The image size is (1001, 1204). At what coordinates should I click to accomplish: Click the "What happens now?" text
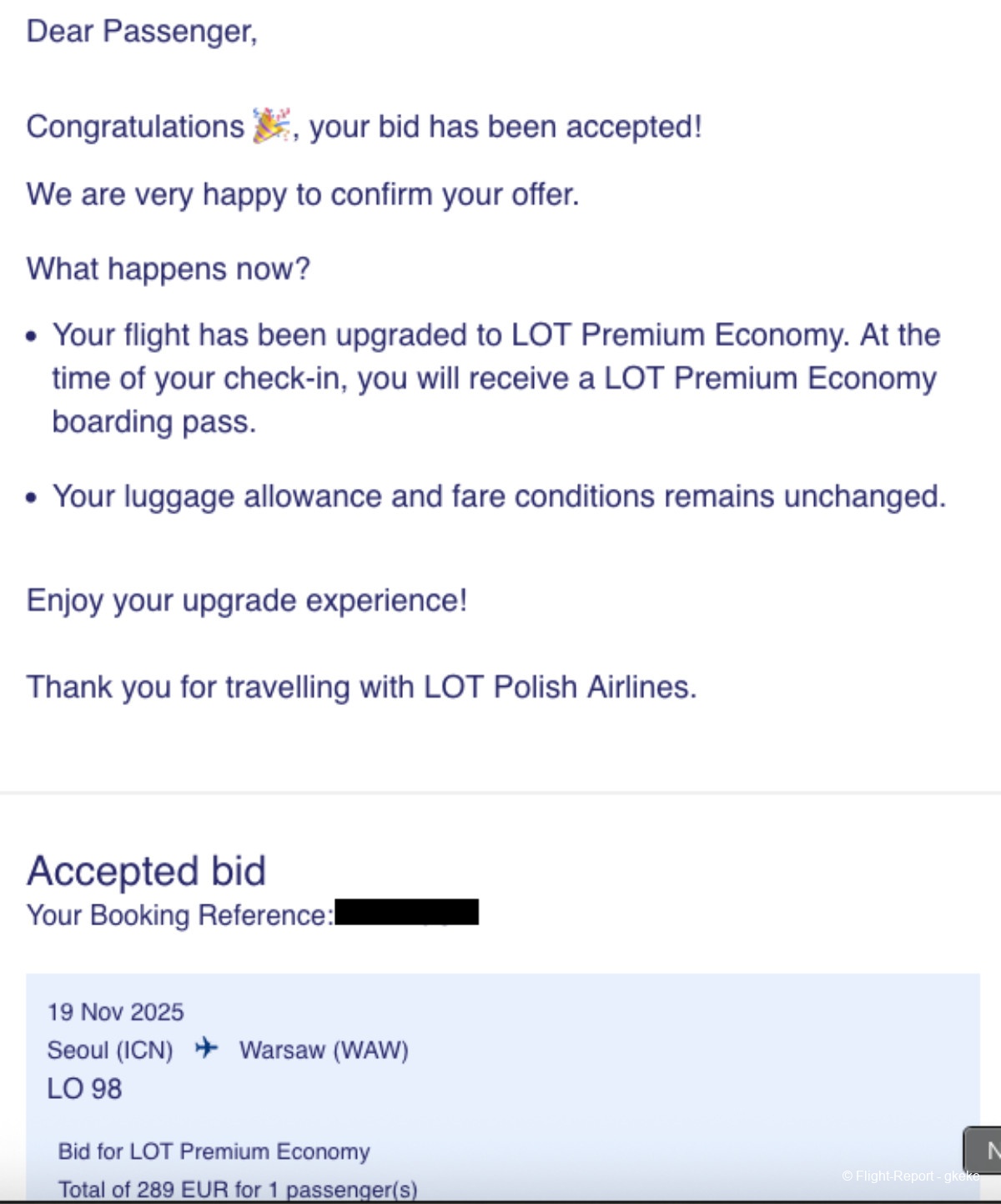(x=168, y=269)
